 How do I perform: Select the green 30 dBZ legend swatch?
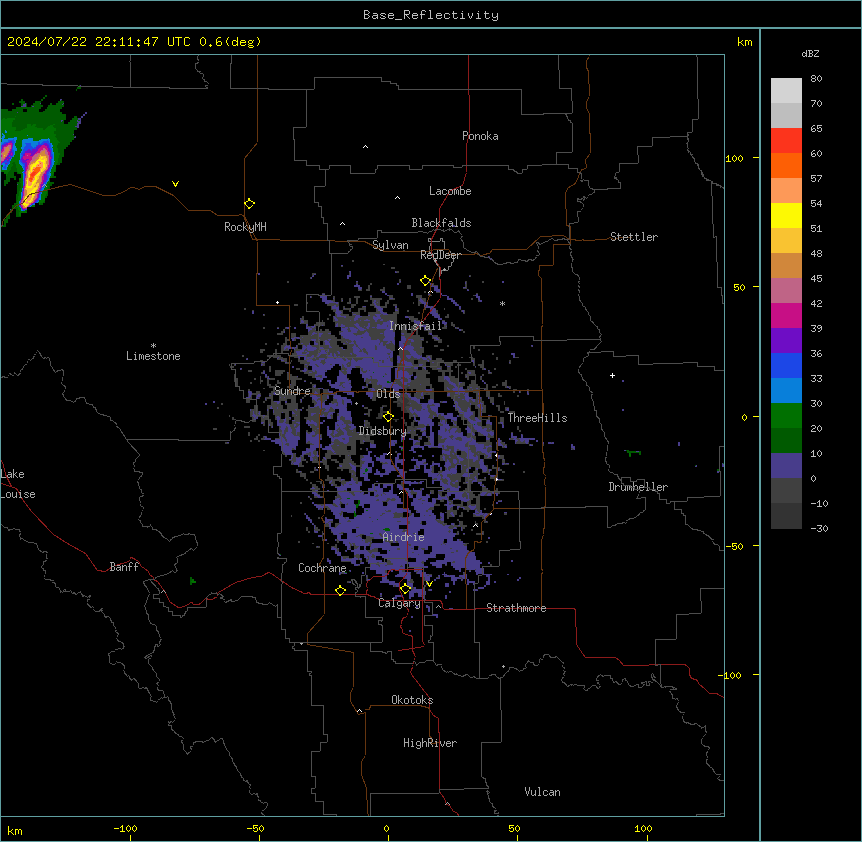[x=786, y=416]
